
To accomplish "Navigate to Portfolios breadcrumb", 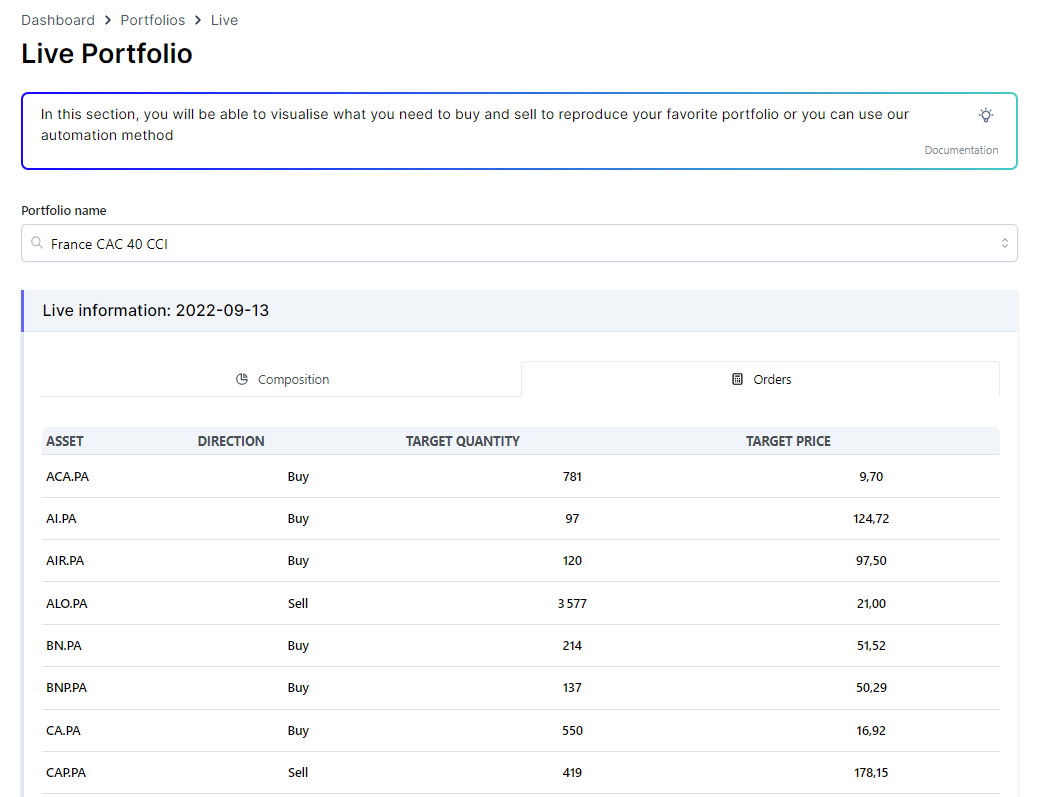I will (x=153, y=20).
